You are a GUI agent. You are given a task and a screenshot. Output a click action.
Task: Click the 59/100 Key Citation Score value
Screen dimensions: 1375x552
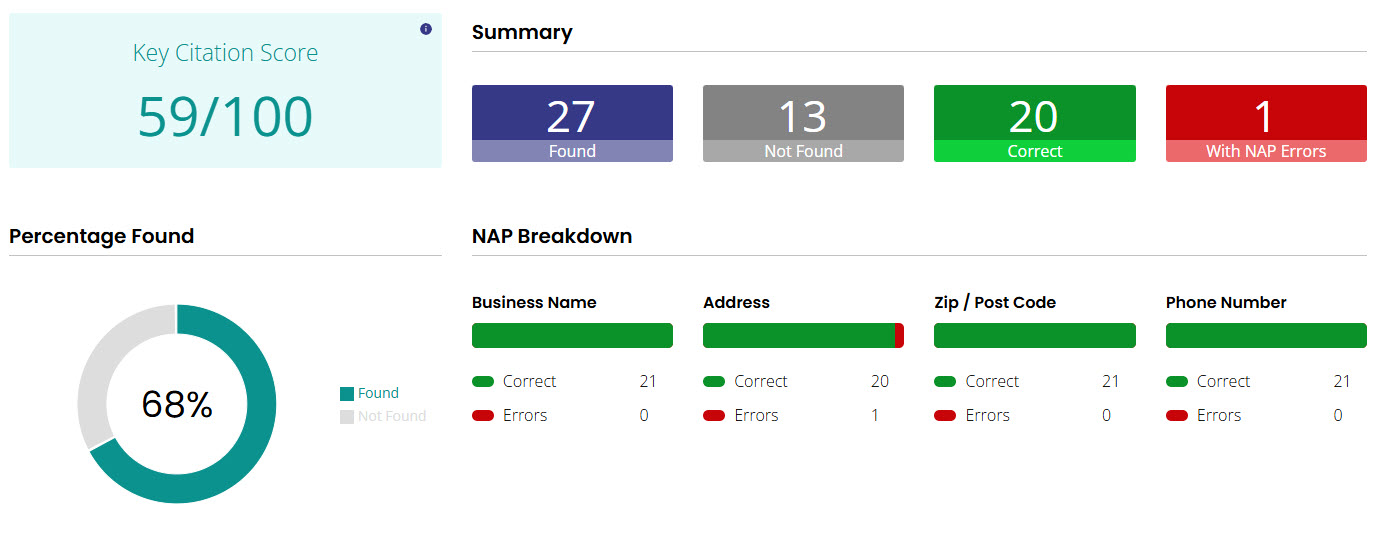point(225,117)
